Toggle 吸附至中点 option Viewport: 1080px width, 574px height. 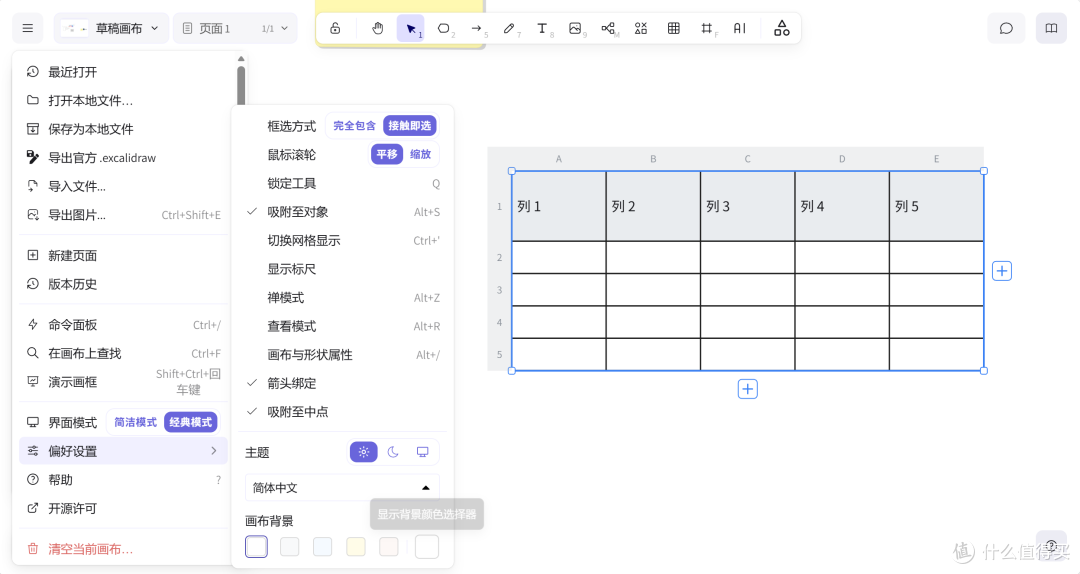point(343,412)
